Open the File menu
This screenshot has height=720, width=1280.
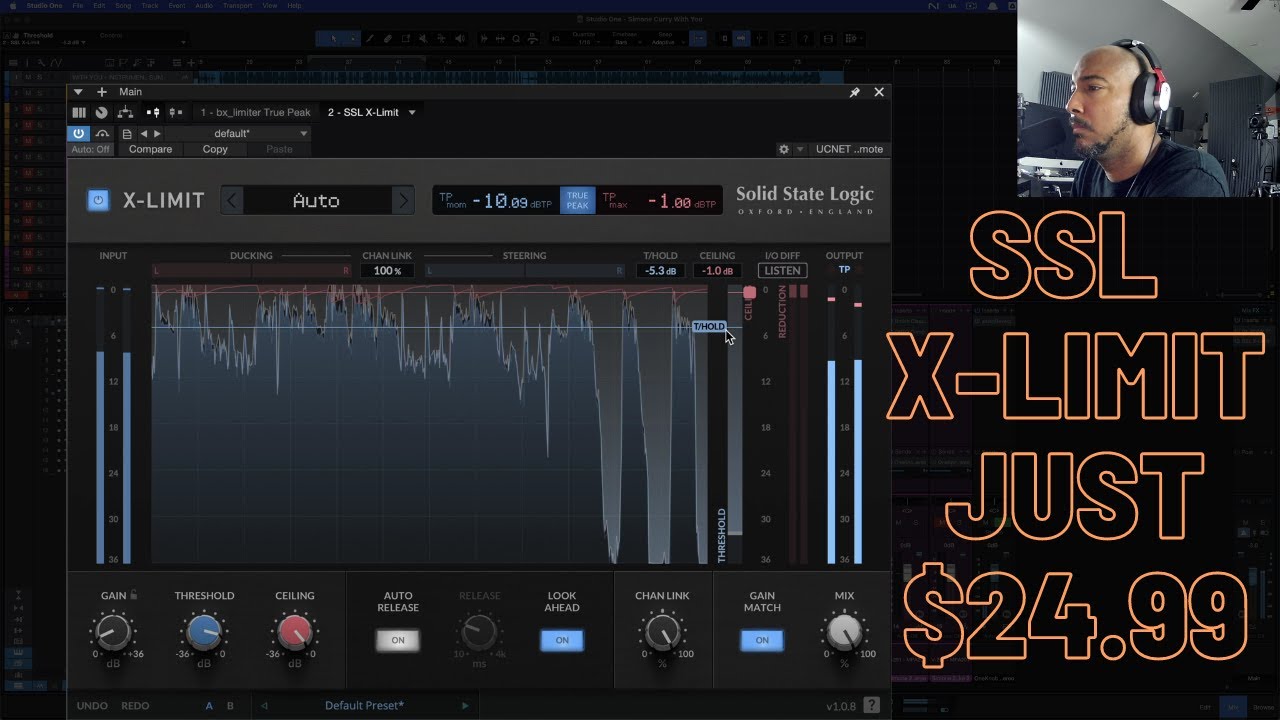point(78,6)
